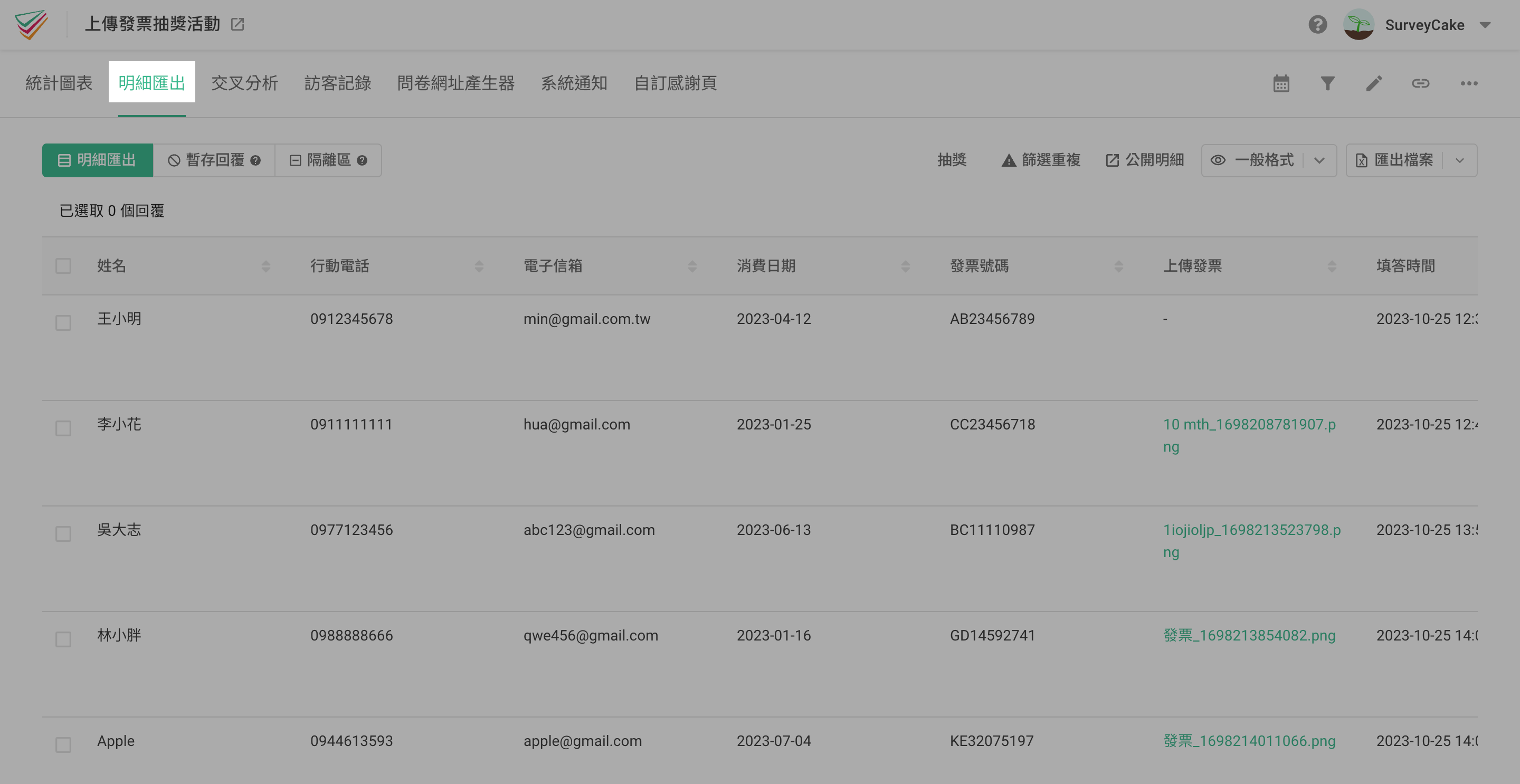Screen dimensions: 1520x784
Task: Open file 發票_1698214011066.png link
Action: (1249, 741)
